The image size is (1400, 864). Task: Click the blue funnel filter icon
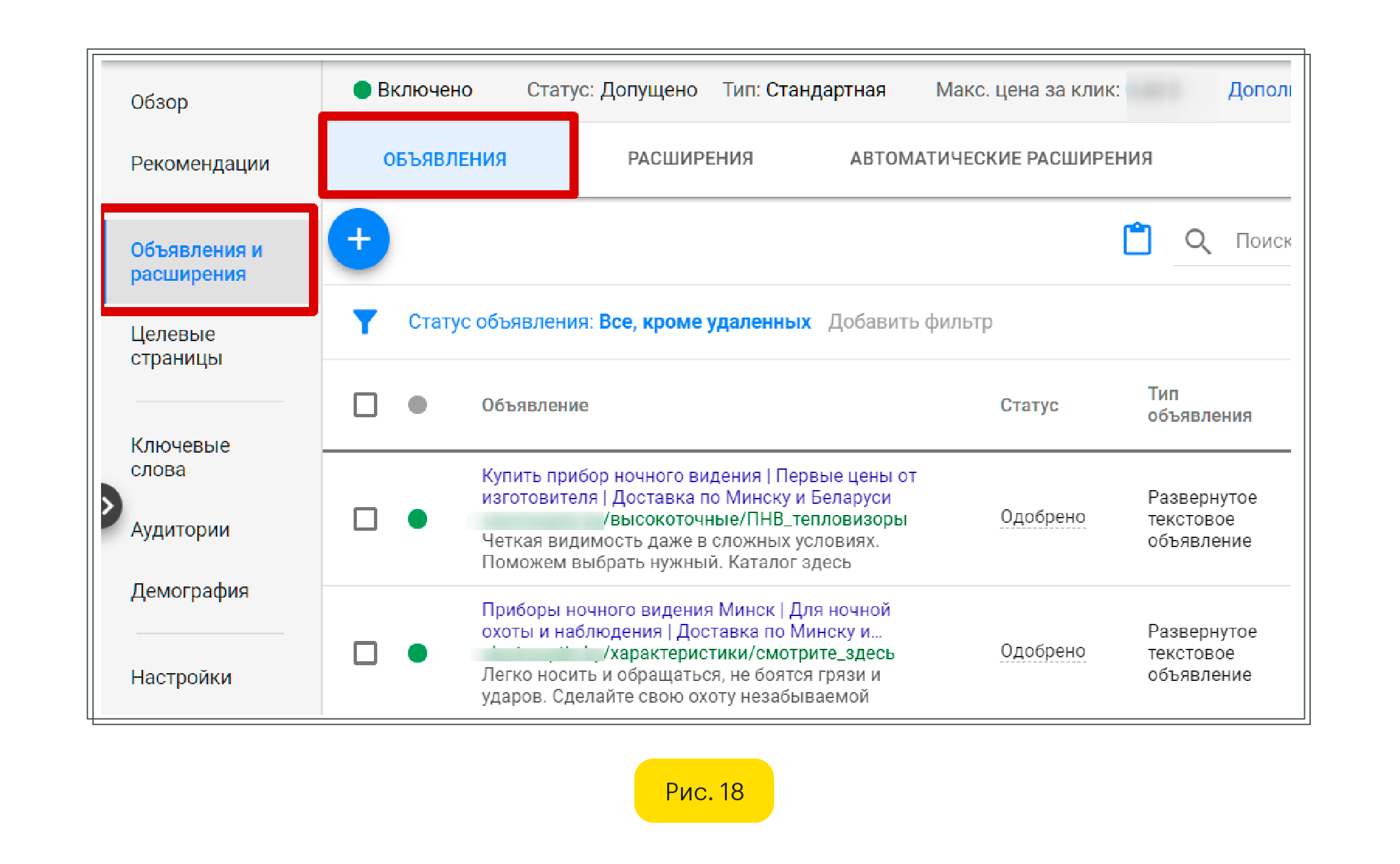pyautogui.click(x=365, y=321)
